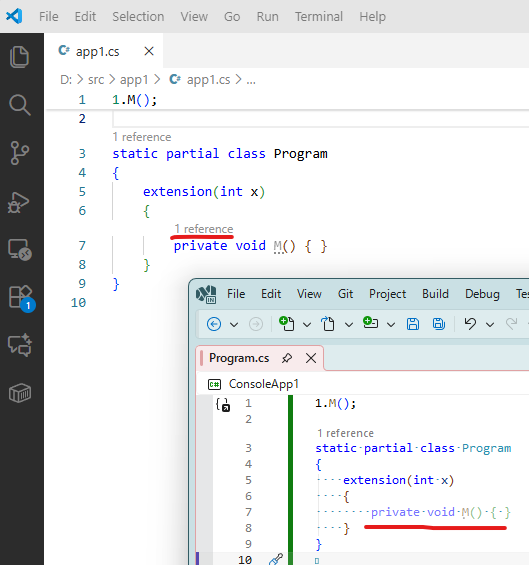Click the VS Code logo icon
This screenshot has width=529, height=565.
pyautogui.click(x=14, y=16)
